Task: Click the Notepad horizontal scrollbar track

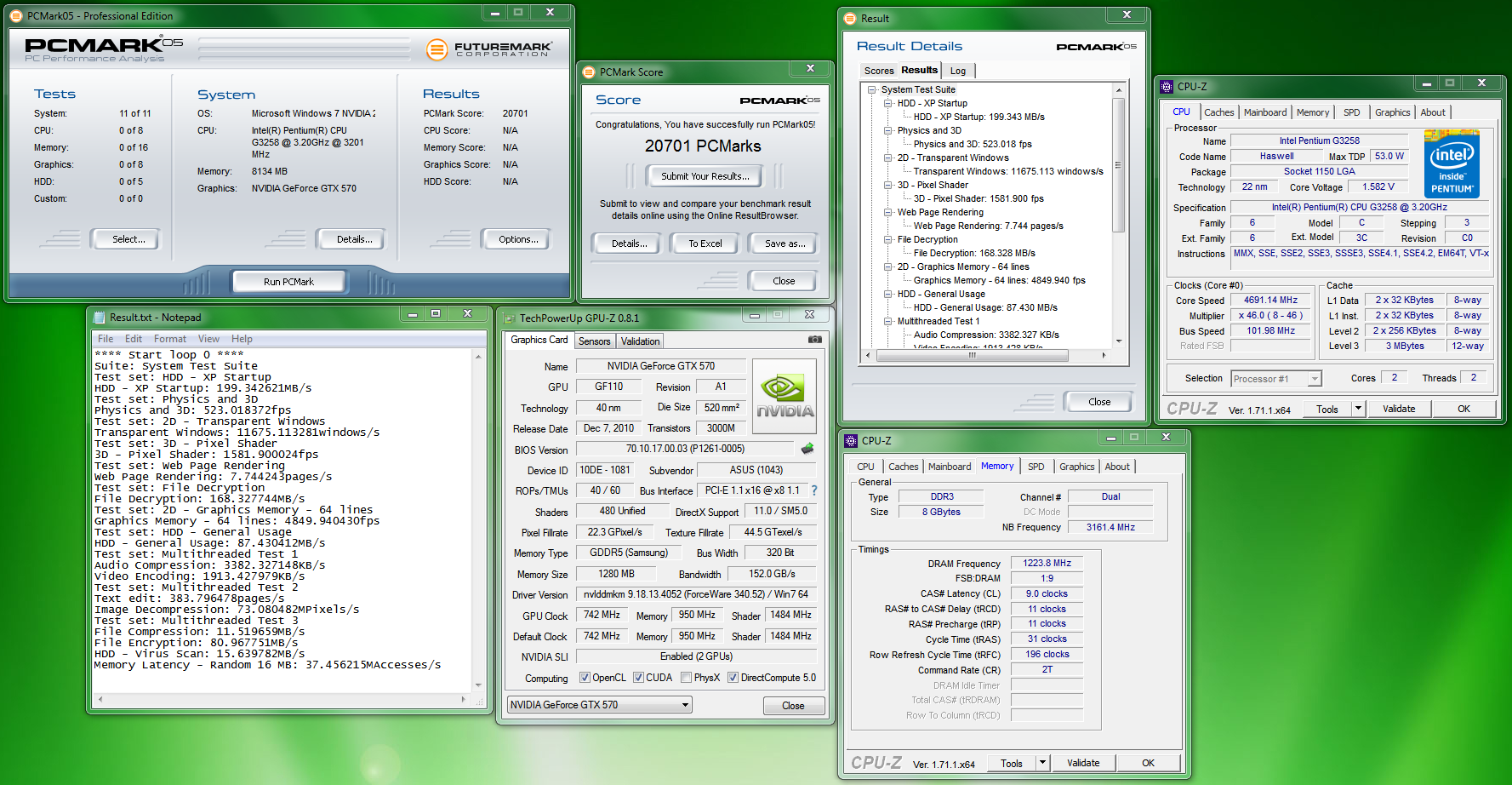Action: (x=282, y=699)
